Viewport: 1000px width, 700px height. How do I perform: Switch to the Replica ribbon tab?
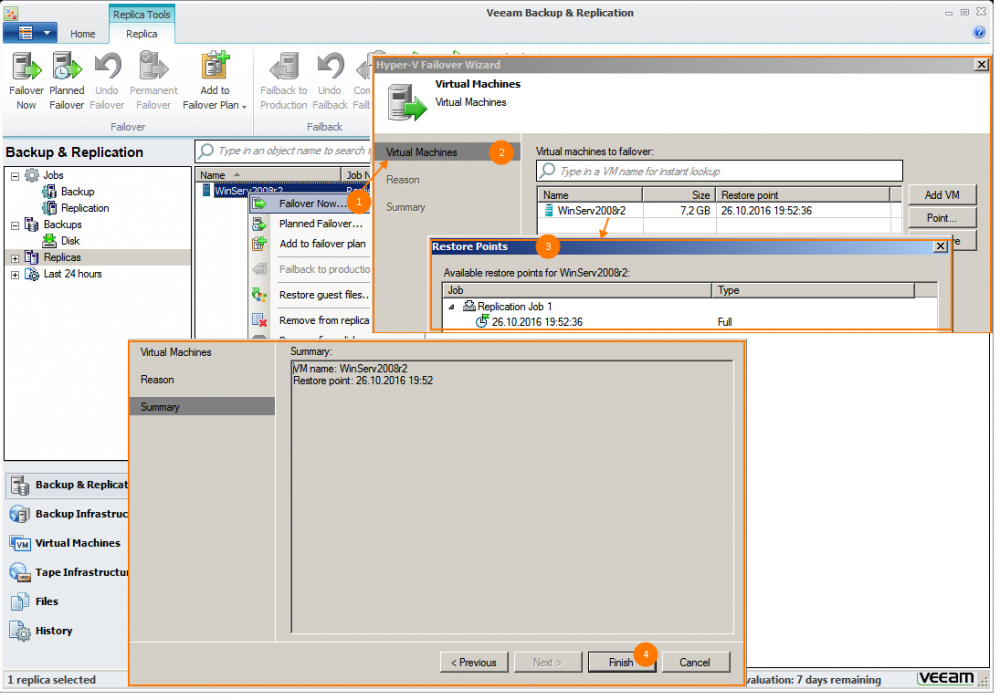[x=142, y=34]
